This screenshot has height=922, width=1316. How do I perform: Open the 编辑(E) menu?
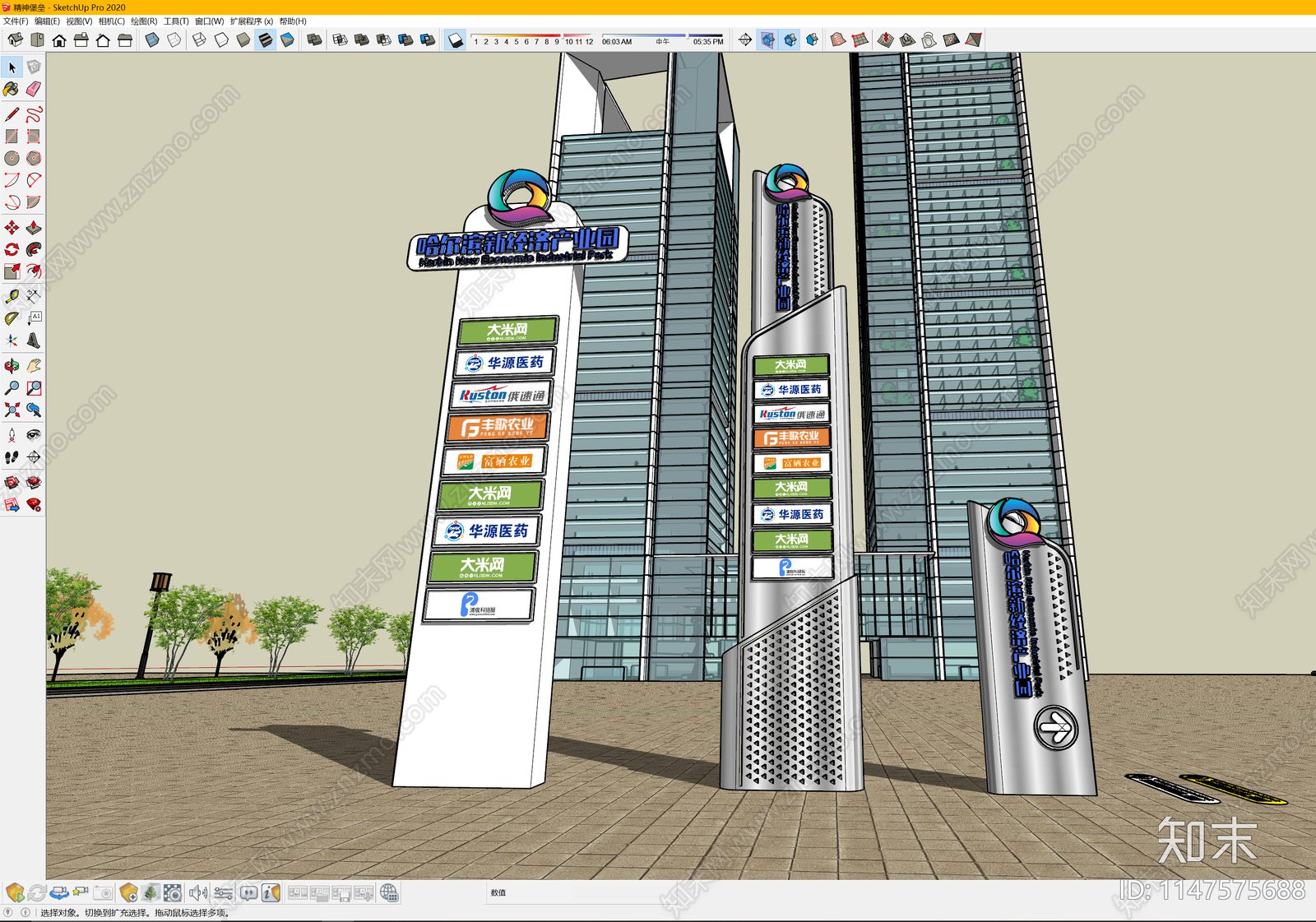[x=47, y=21]
